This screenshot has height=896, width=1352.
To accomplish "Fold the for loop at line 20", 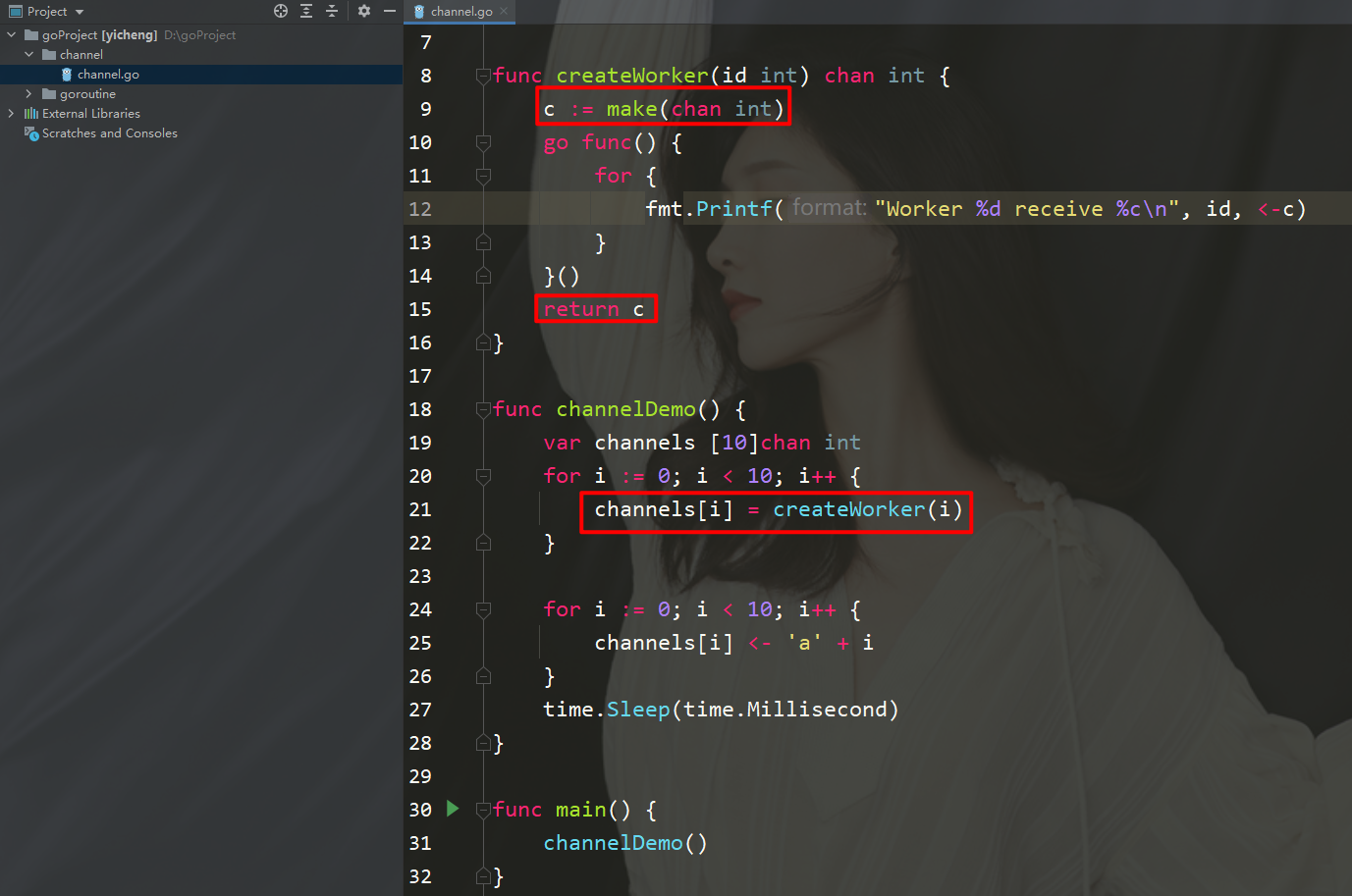I will tap(483, 476).
